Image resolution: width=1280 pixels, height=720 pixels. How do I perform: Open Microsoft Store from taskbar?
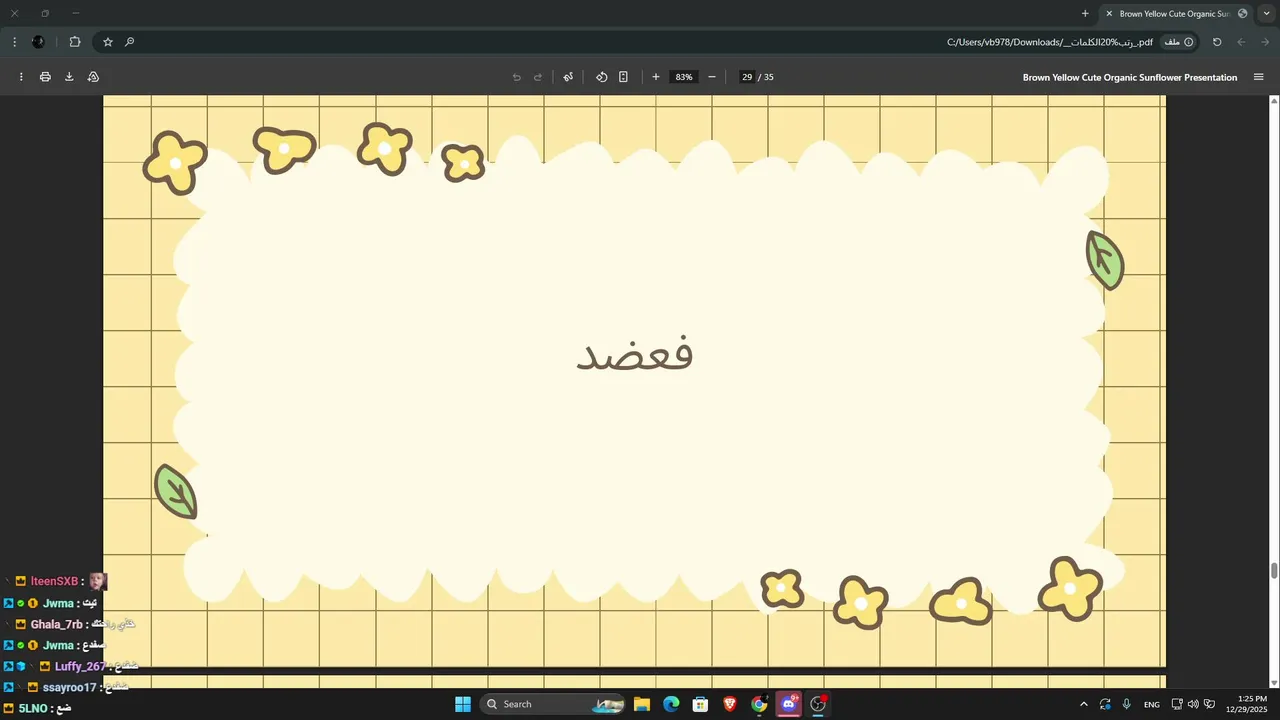click(x=701, y=704)
